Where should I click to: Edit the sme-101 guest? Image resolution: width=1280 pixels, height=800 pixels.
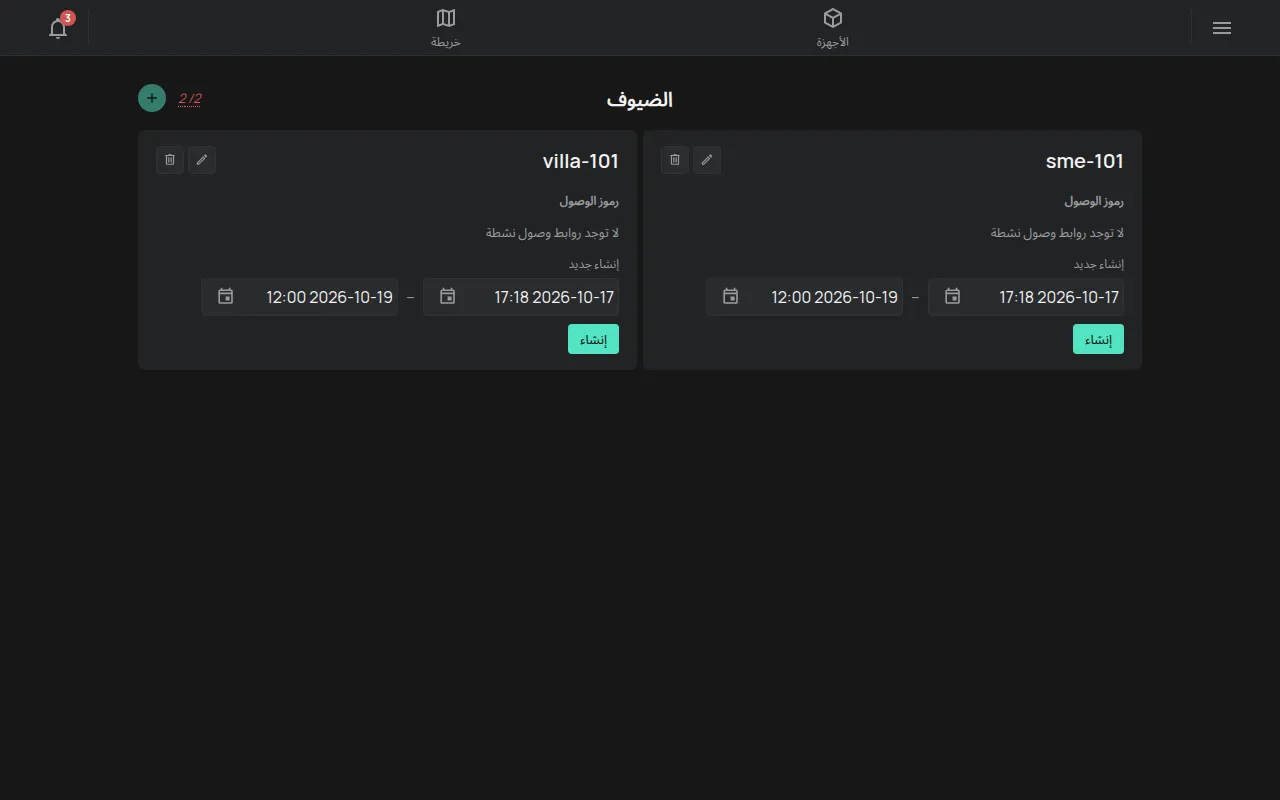point(707,160)
